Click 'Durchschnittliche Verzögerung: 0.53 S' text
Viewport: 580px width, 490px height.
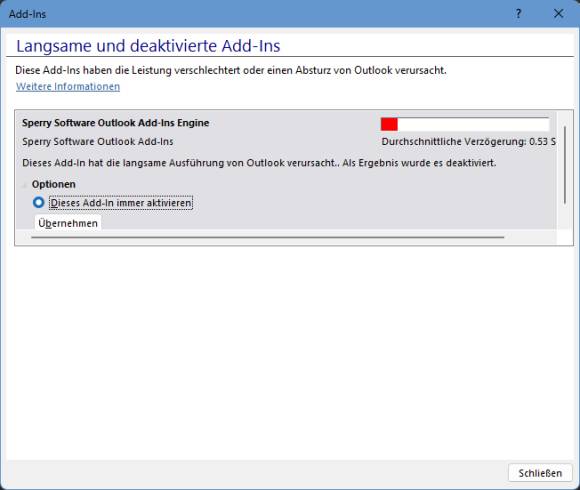468,142
